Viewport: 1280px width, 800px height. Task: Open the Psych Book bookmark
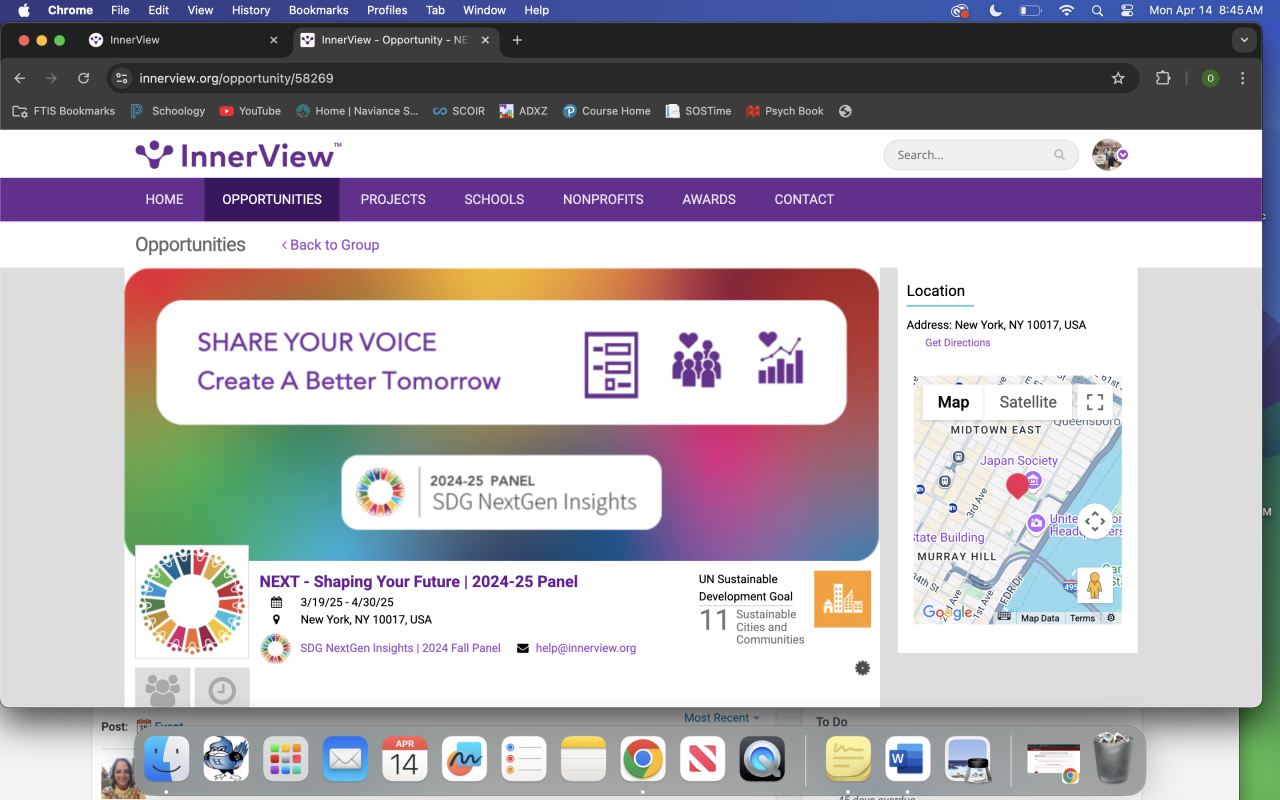[784, 111]
